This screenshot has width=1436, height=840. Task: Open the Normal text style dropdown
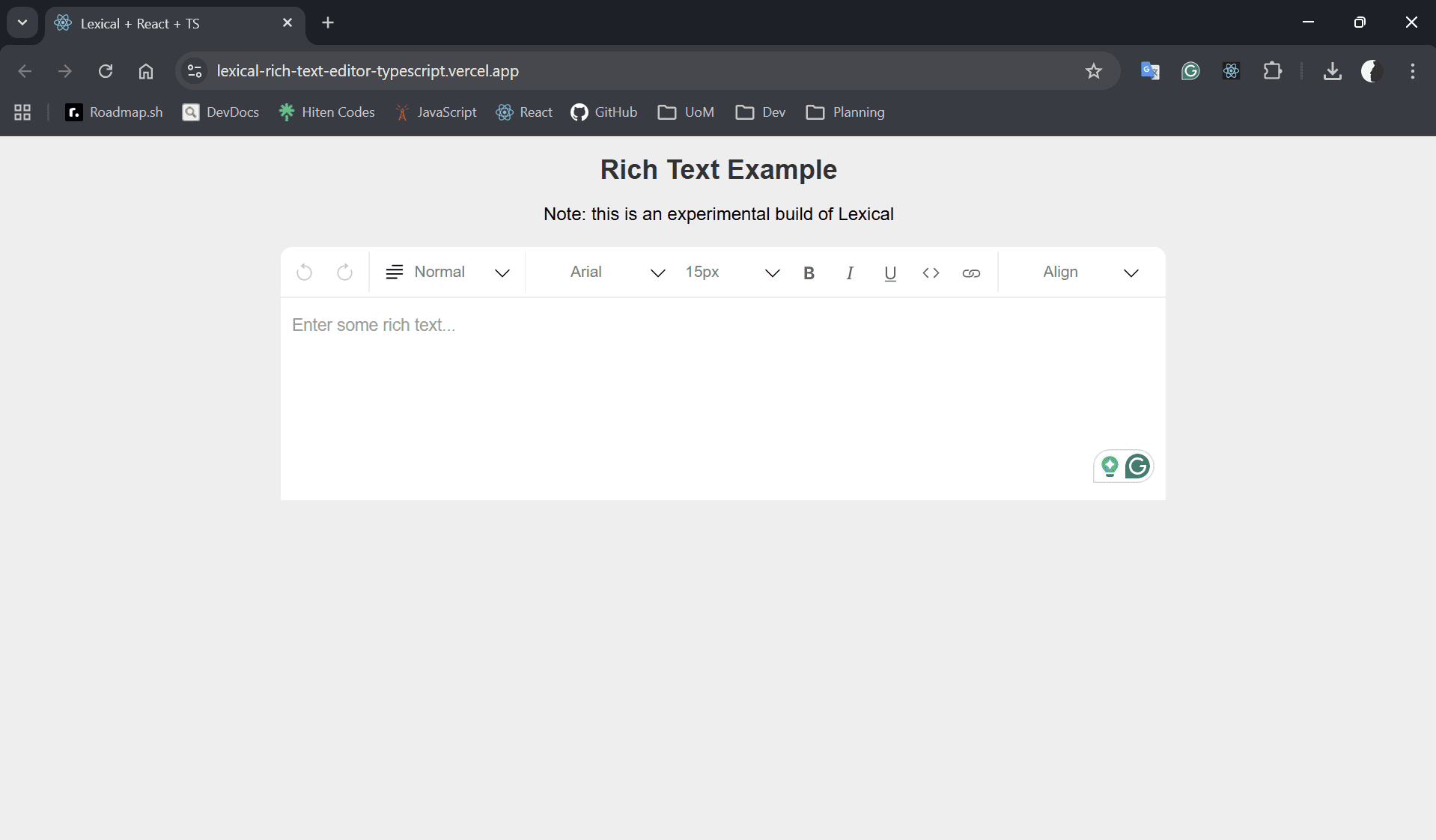[447, 273]
